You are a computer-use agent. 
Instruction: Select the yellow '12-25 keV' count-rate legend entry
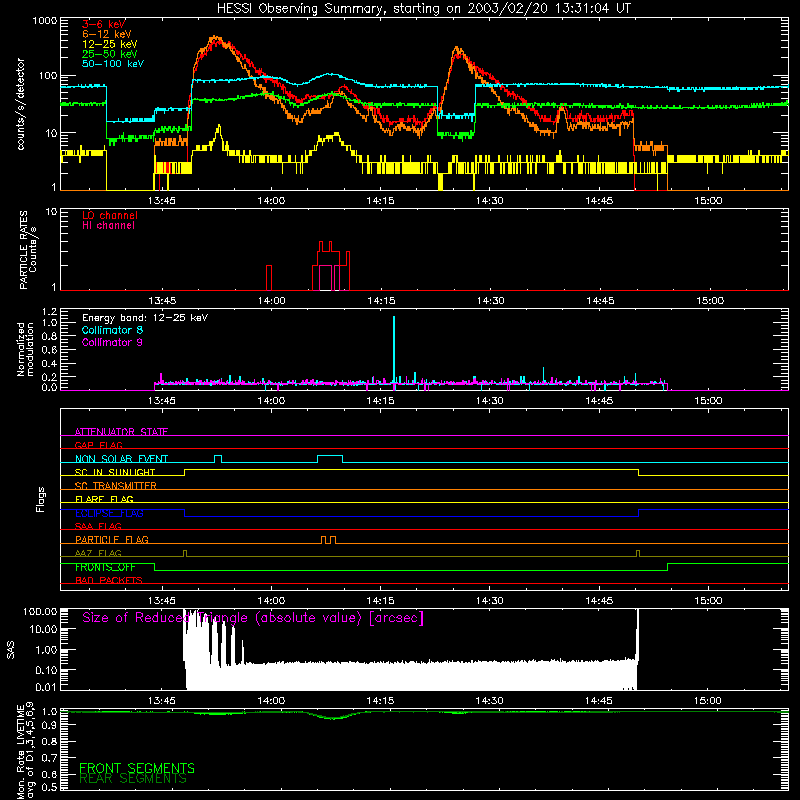(110, 44)
